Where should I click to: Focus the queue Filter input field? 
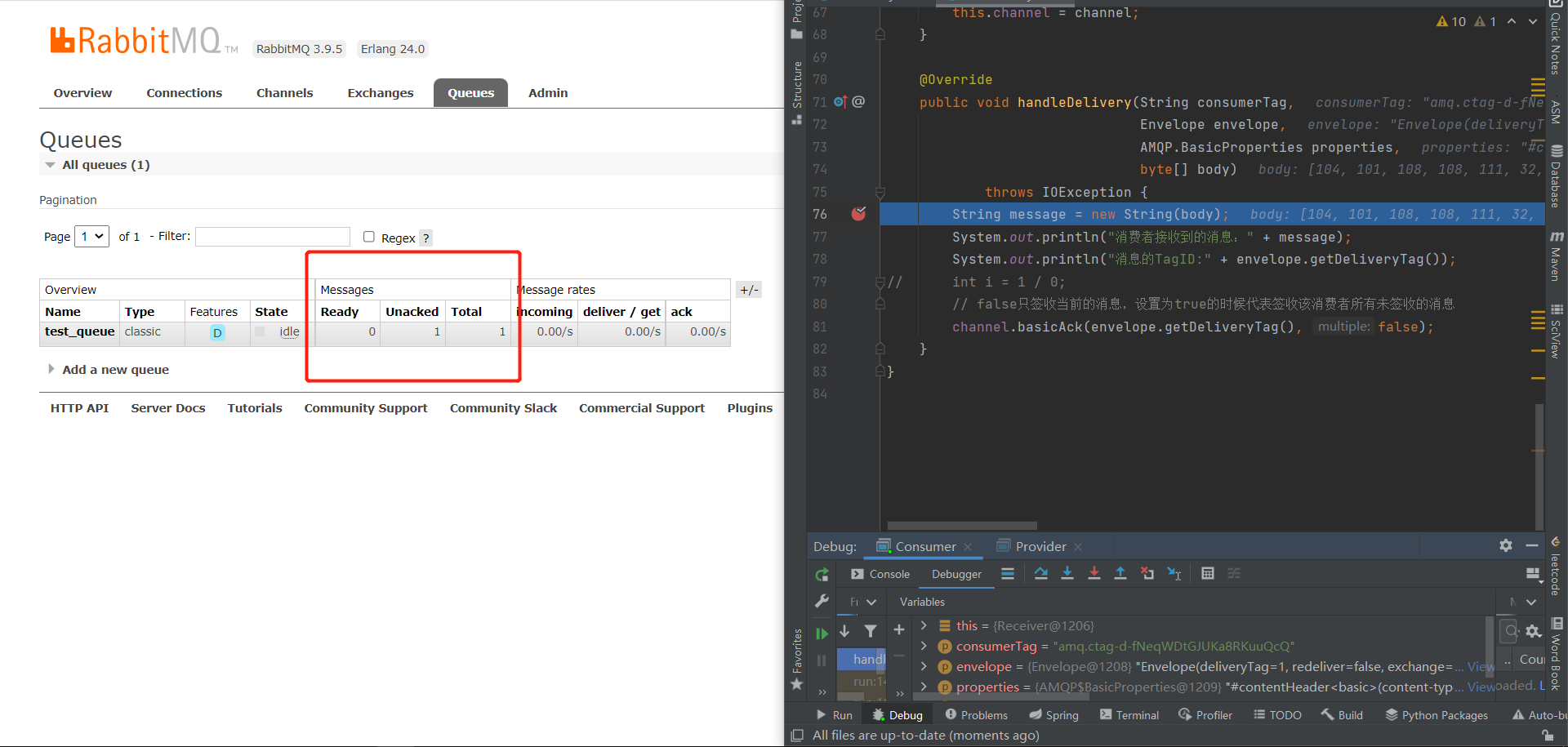tap(273, 237)
